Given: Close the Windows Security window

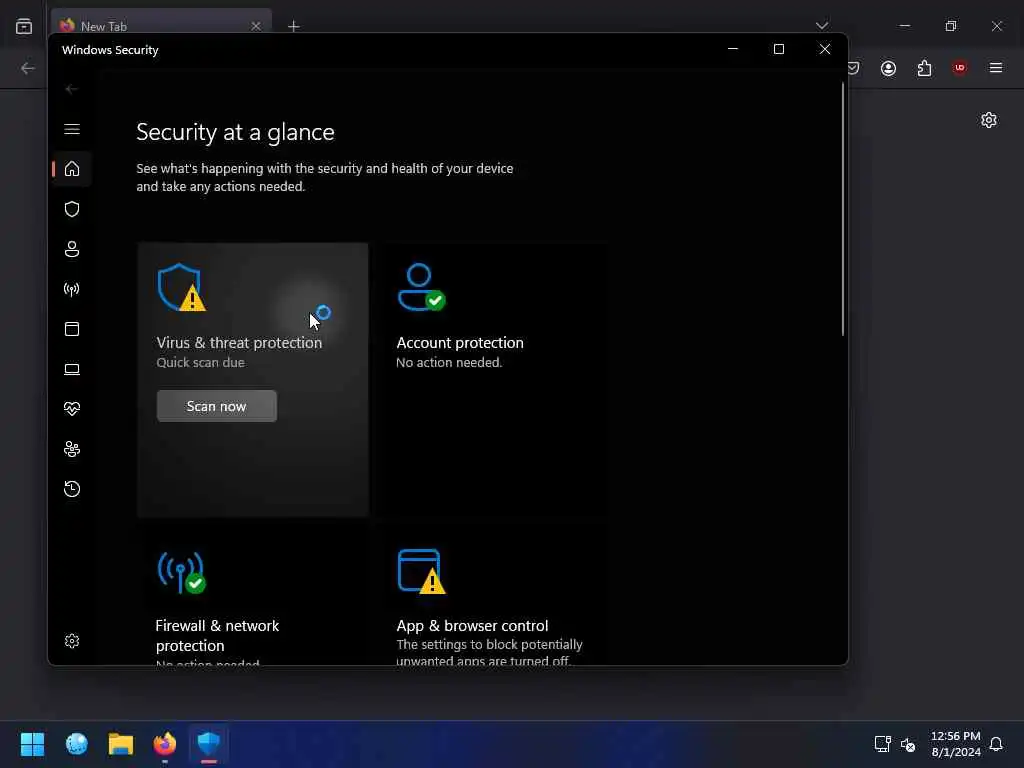Looking at the screenshot, I should (825, 49).
